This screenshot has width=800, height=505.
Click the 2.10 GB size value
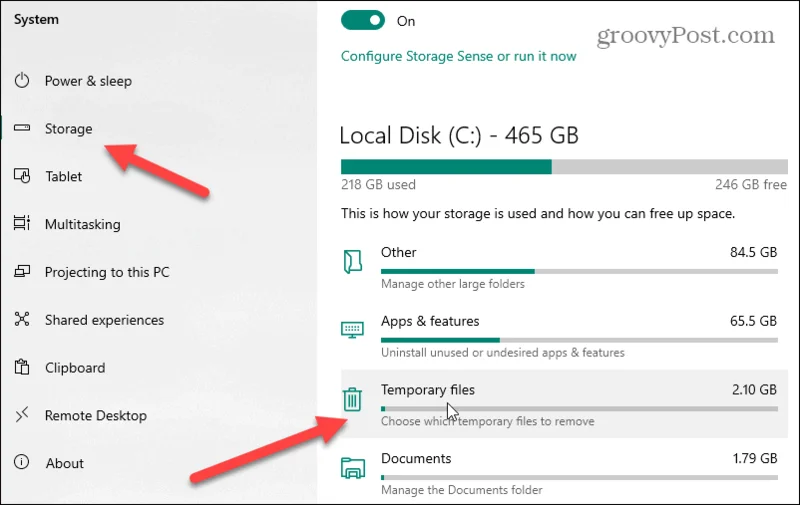(x=754, y=390)
